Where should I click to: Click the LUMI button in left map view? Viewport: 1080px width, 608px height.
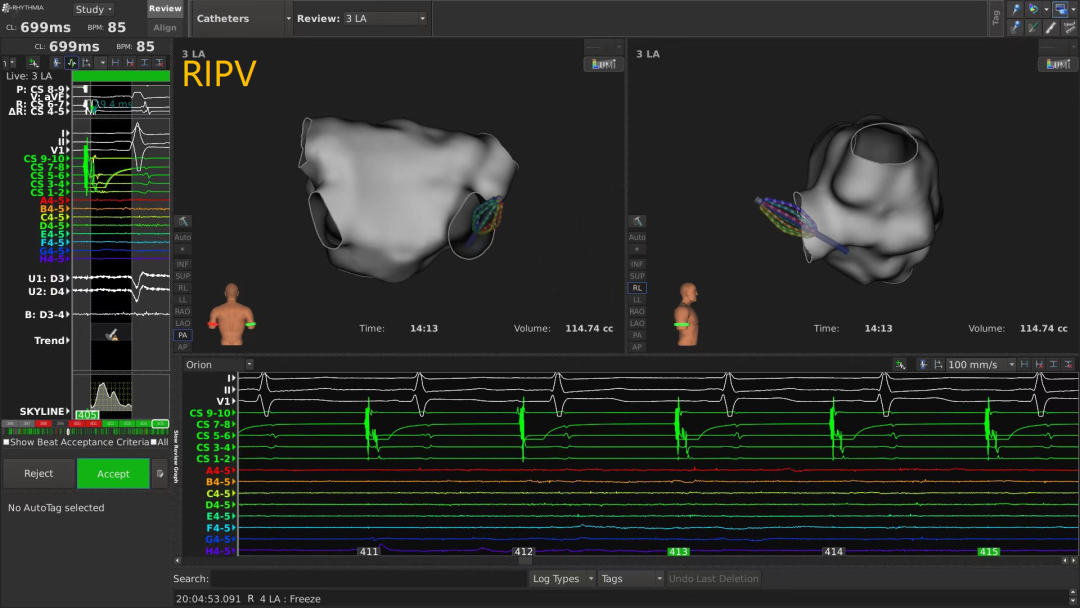point(602,64)
